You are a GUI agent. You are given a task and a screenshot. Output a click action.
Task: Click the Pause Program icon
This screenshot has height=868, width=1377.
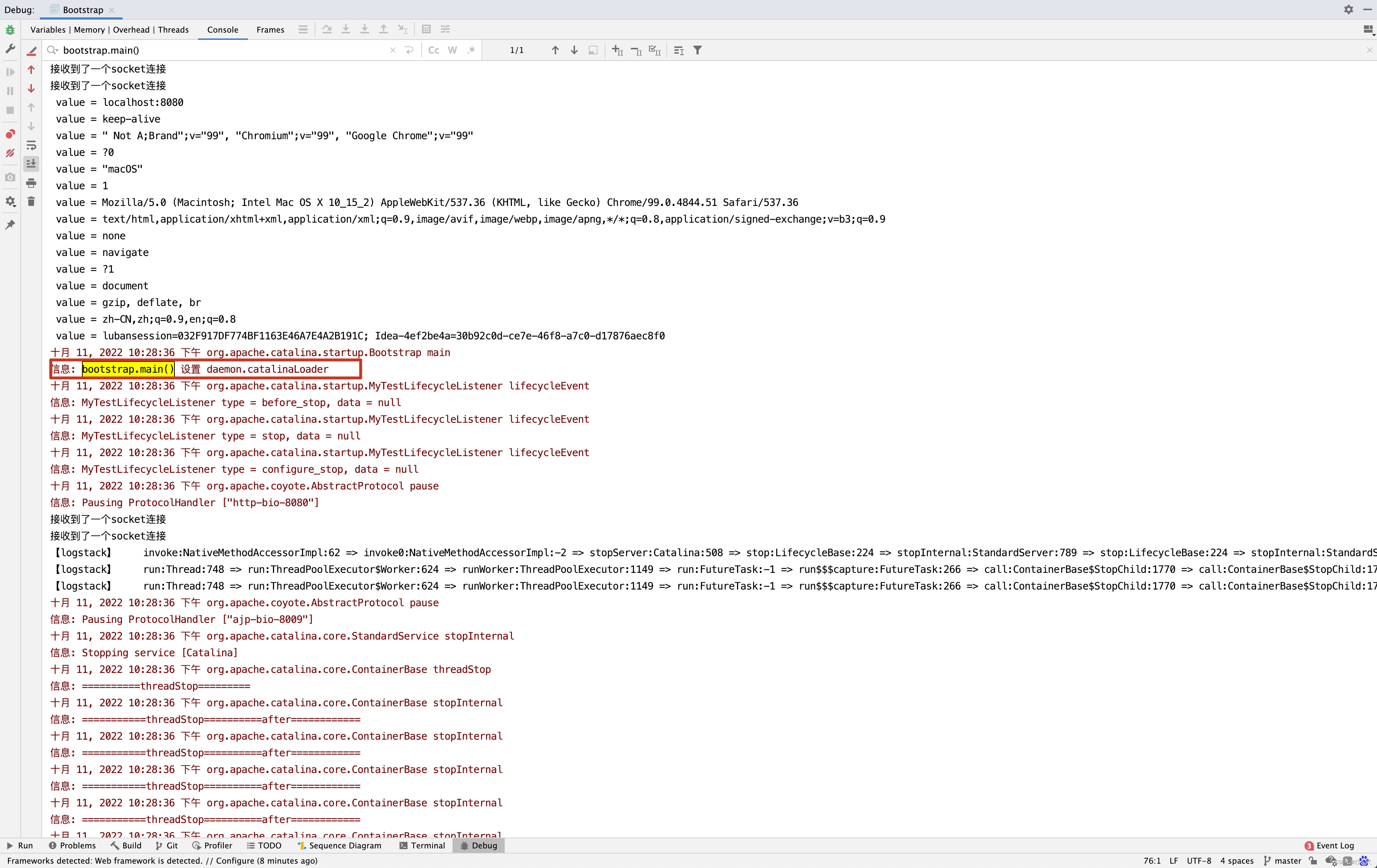coord(10,91)
